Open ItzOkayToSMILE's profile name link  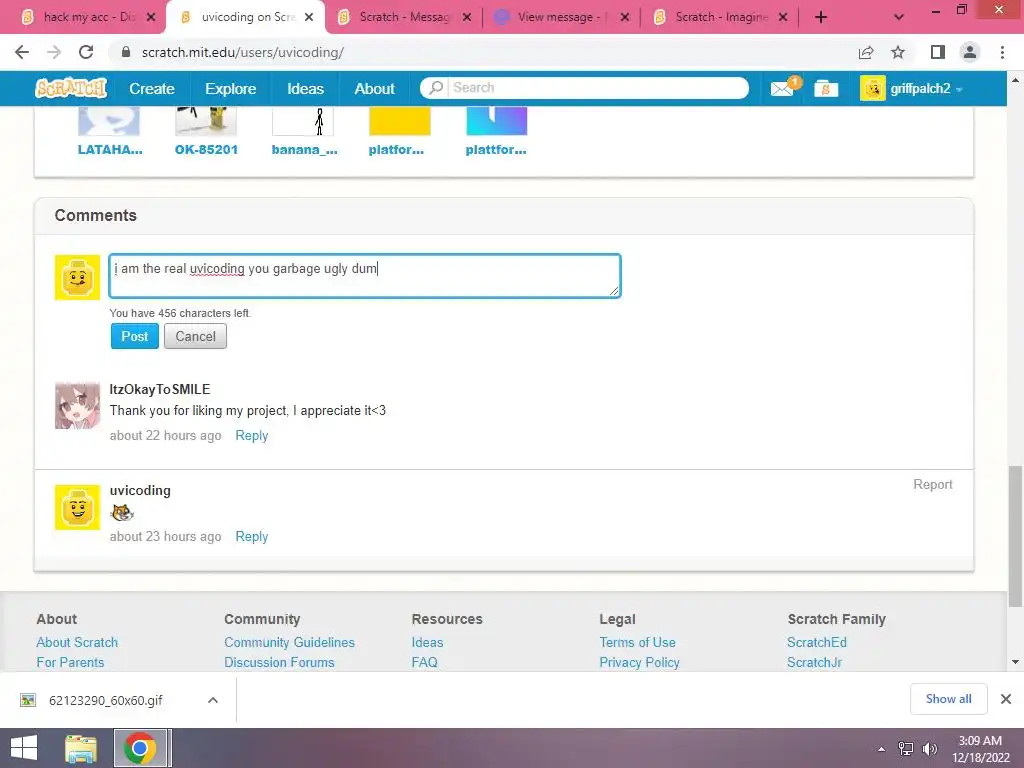coord(160,390)
